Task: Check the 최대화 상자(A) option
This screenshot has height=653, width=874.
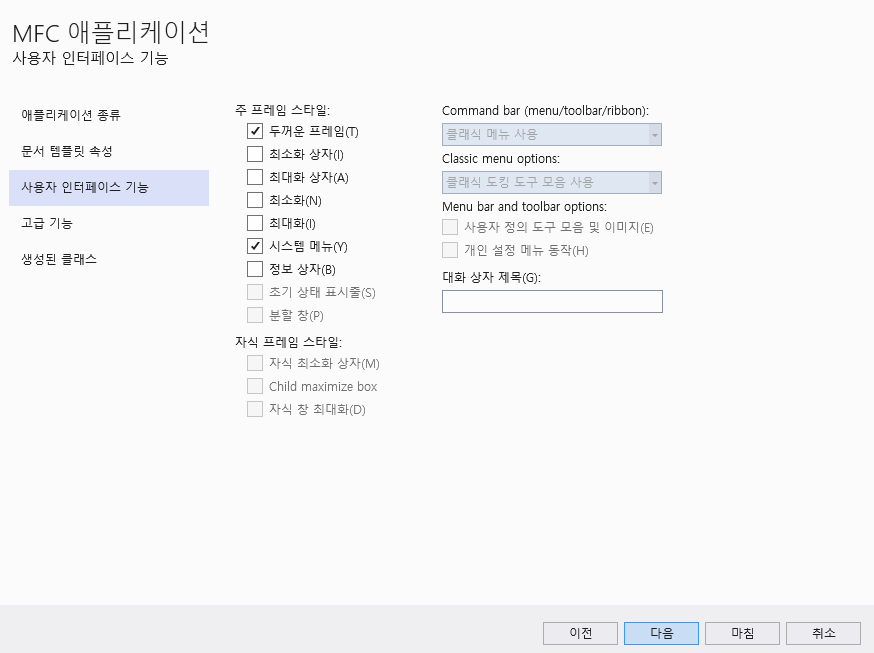Action: [x=255, y=177]
